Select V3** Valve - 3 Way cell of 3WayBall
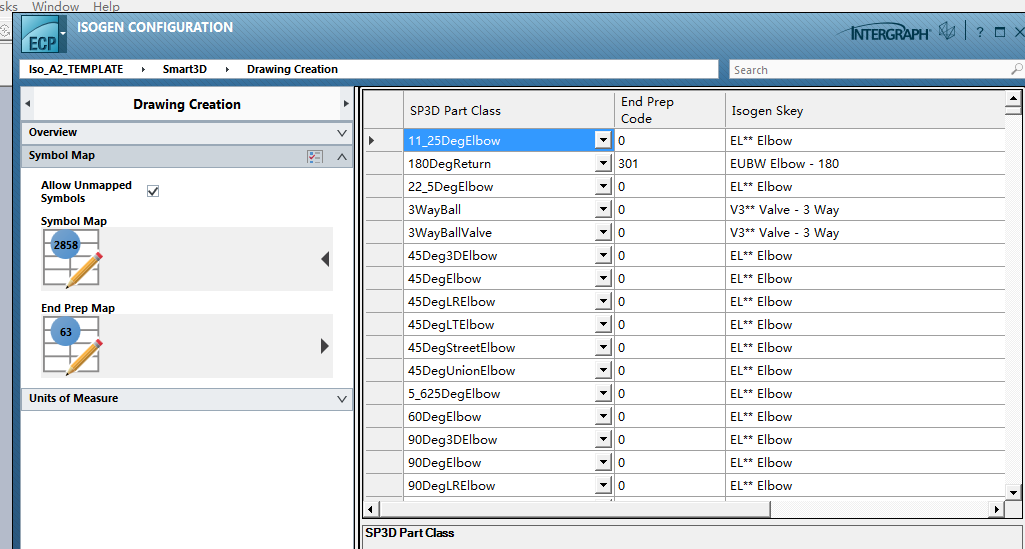The height and width of the screenshot is (549, 1025). 865,210
